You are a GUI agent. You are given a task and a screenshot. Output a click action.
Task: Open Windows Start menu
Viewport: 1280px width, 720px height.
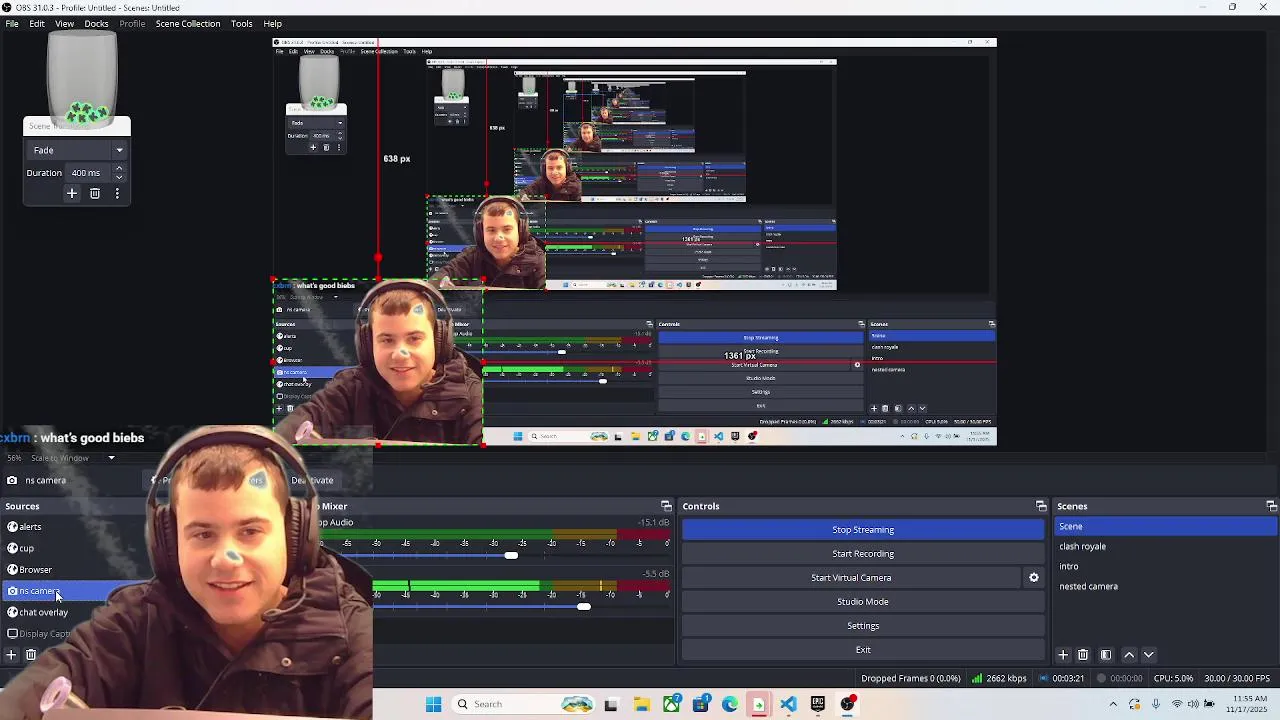pyautogui.click(x=433, y=704)
